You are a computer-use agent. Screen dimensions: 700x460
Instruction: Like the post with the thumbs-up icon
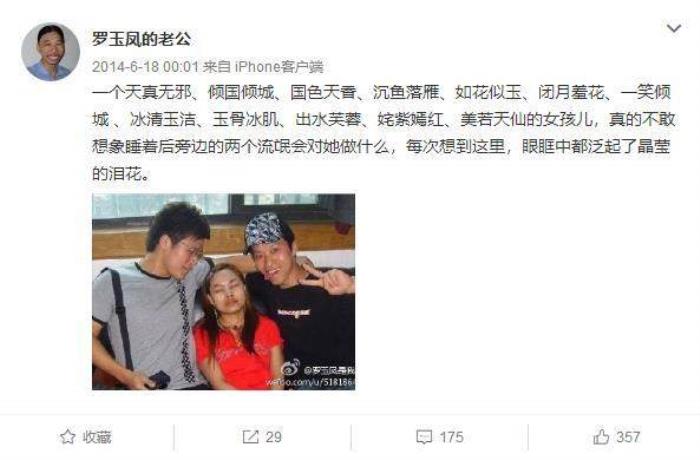601,436
